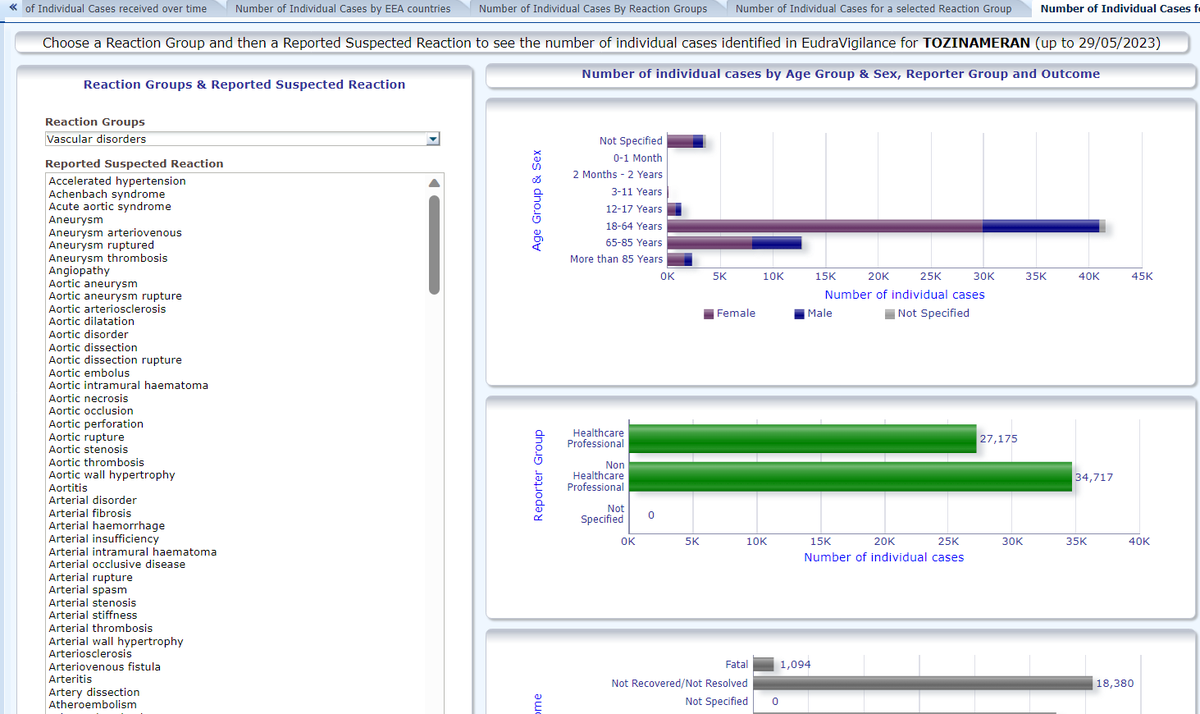
Task: Click the Non Healthcare Professional bar
Action: point(850,477)
